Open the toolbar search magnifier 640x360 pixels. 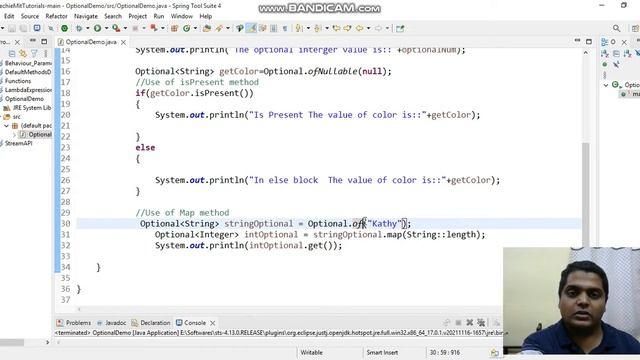pyautogui.click(x=616, y=28)
